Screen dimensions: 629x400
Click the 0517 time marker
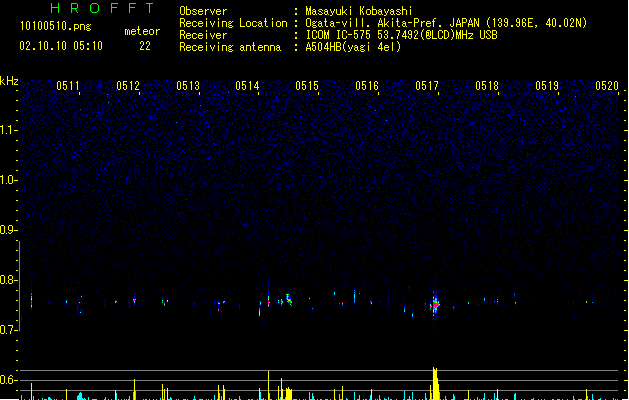point(427,86)
